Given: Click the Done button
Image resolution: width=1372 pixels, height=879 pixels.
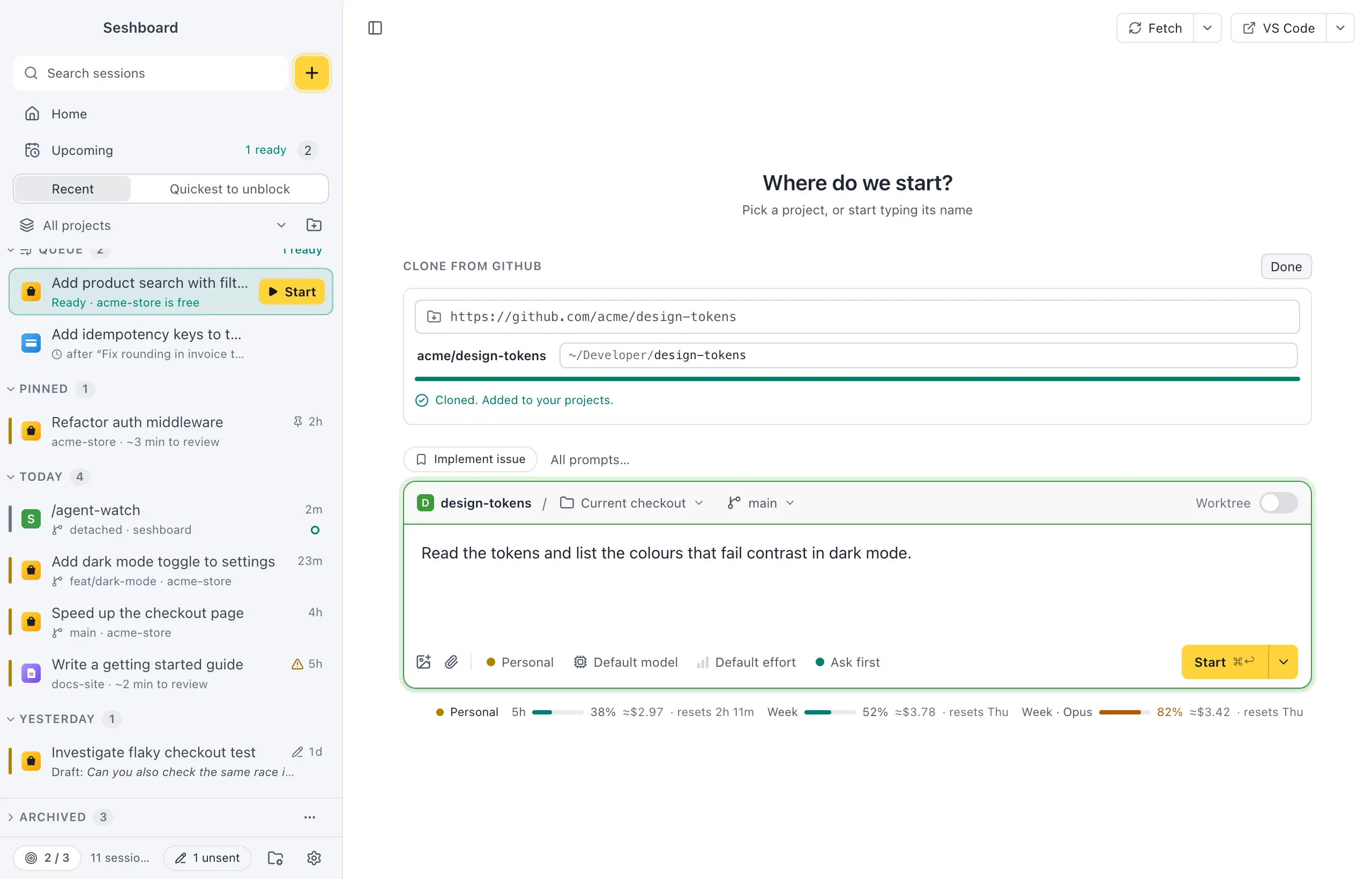Looking at the screenshot, I should [x=1286, y=266].
